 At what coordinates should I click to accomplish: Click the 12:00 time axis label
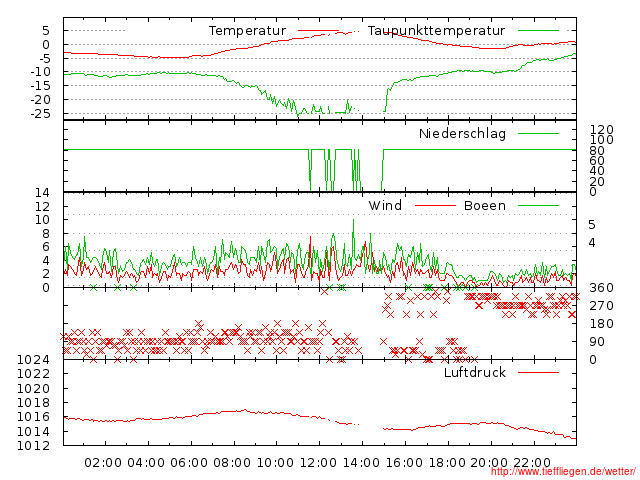318,463
